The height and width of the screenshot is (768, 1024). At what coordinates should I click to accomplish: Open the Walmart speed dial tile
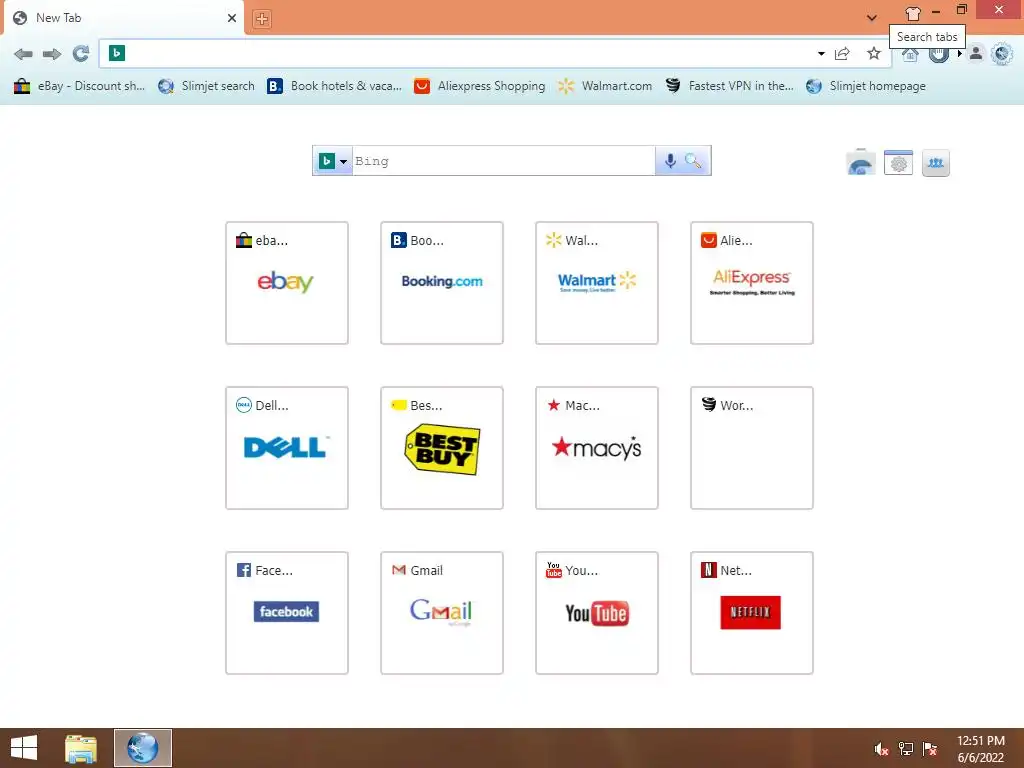pos(597,283)
